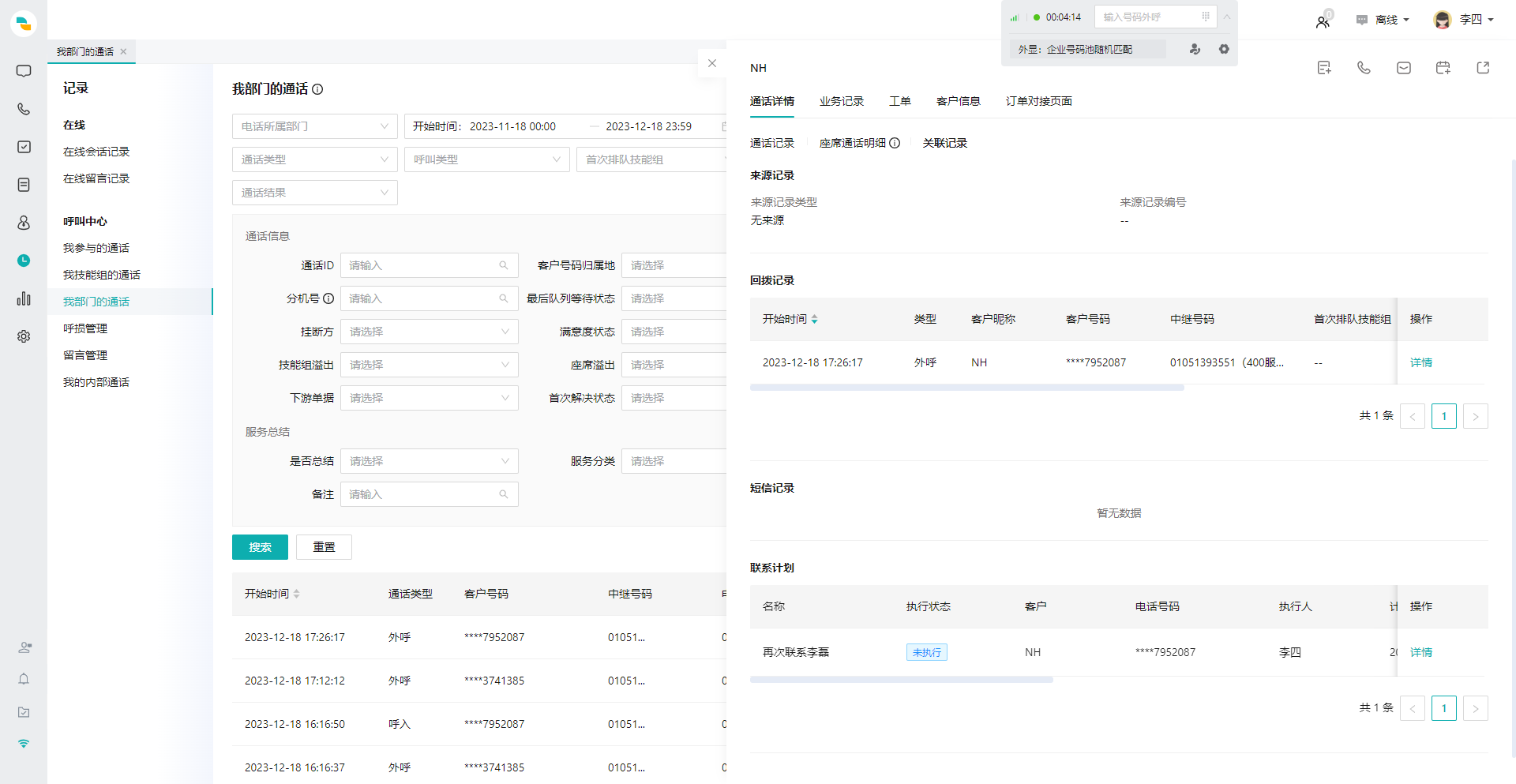Click the open in new window icon

pos(1483,68)
